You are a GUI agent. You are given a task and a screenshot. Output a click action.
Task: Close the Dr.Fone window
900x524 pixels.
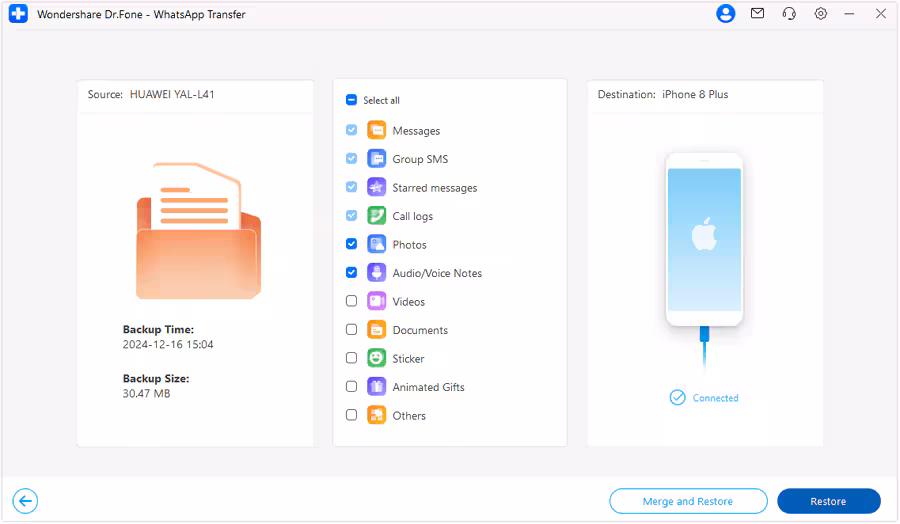pos(881,14)
